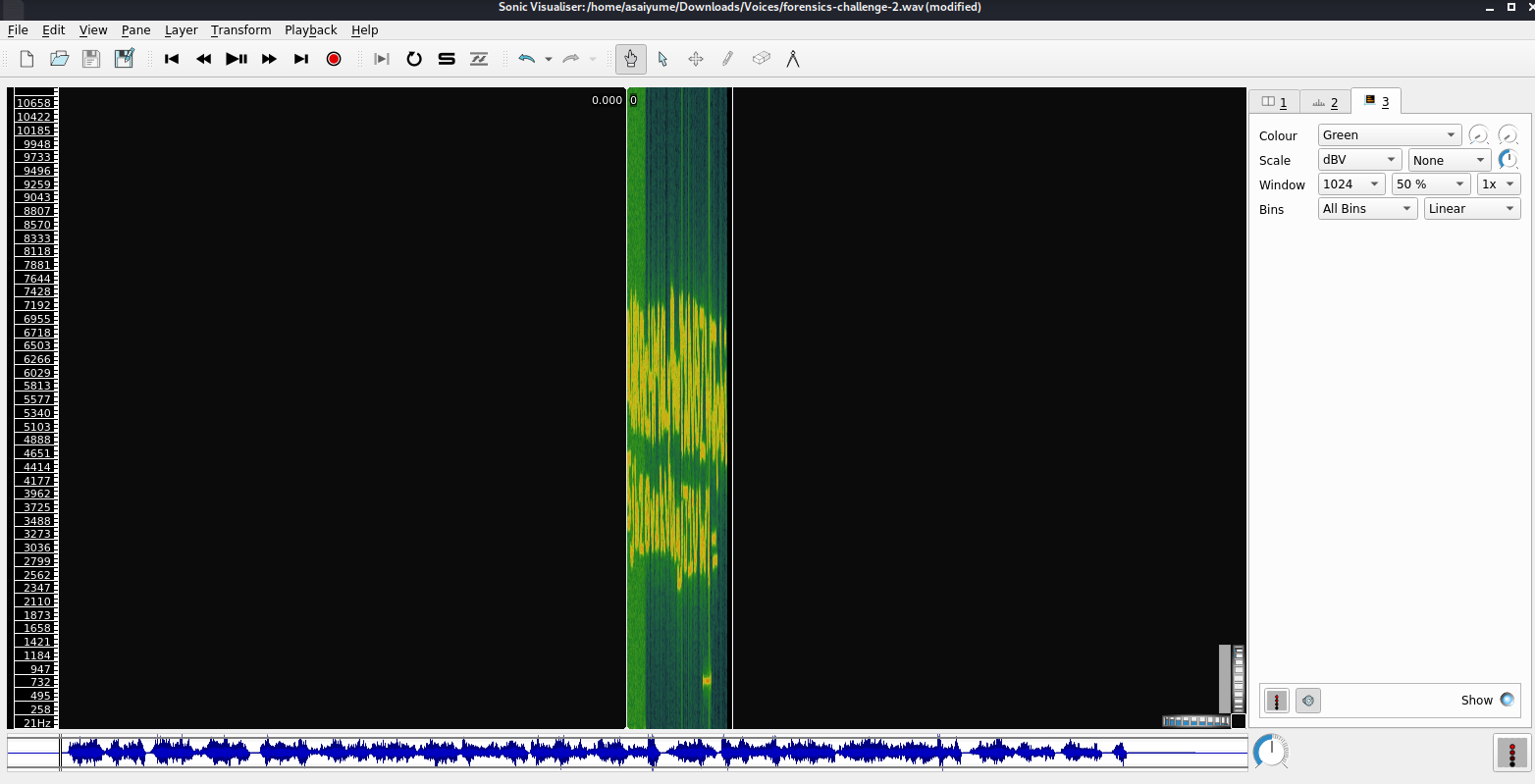Image resolution: width=1535 pixels, height=784 pixels.
Task: Open the Transform menu
Action: tap(240, 30)
